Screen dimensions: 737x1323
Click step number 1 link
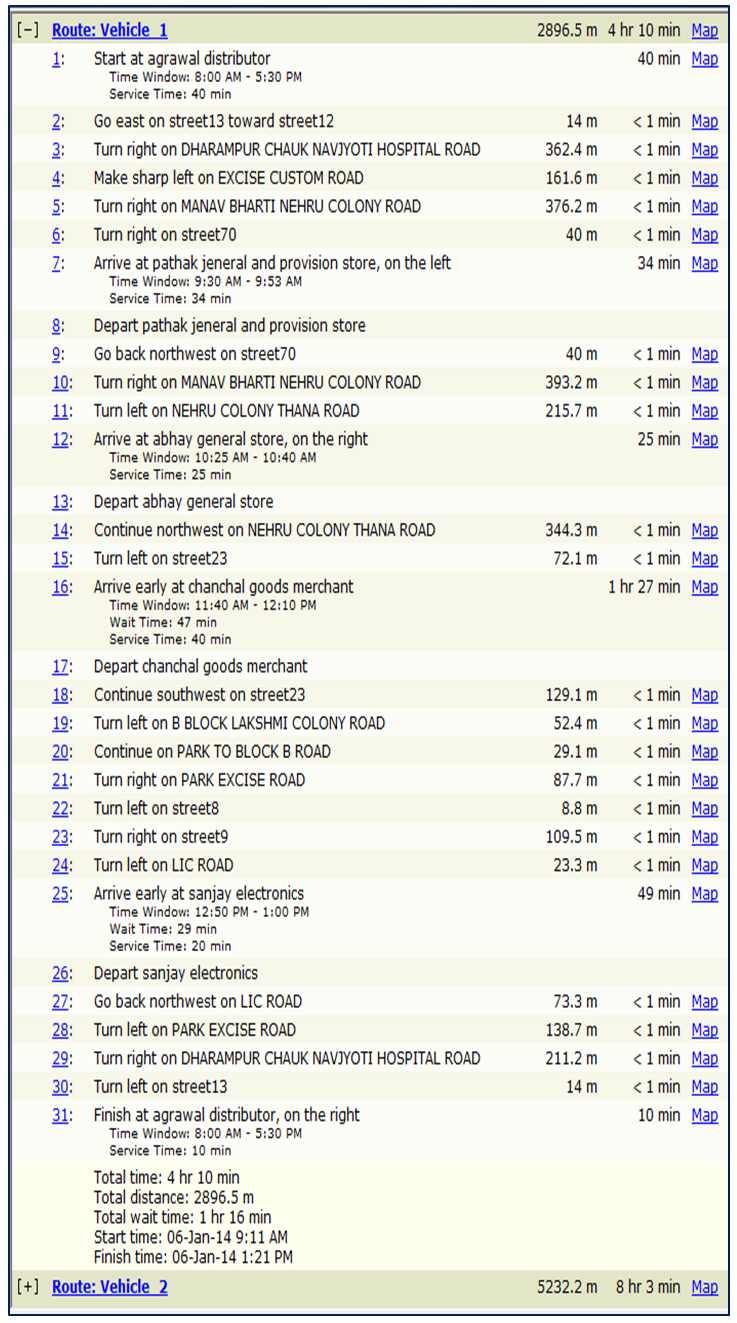[58, 59]
